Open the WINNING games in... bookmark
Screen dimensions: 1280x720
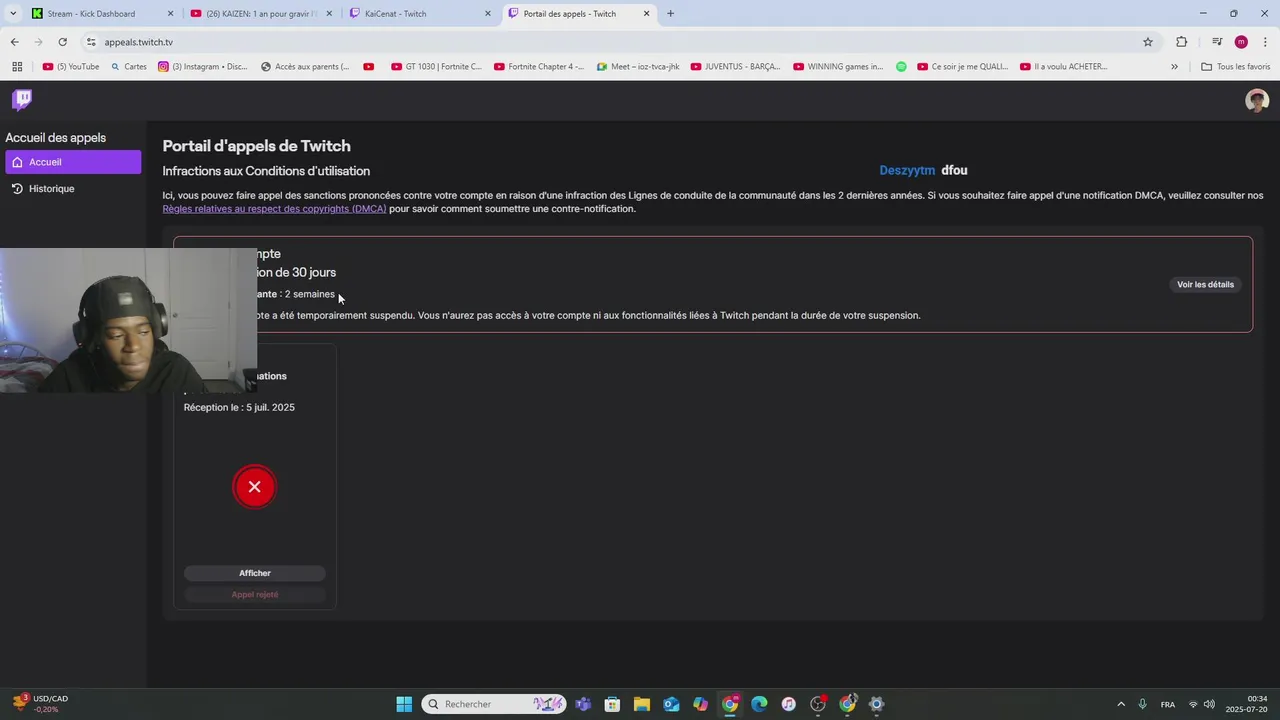pyautogui.click(x=838, y=67)
